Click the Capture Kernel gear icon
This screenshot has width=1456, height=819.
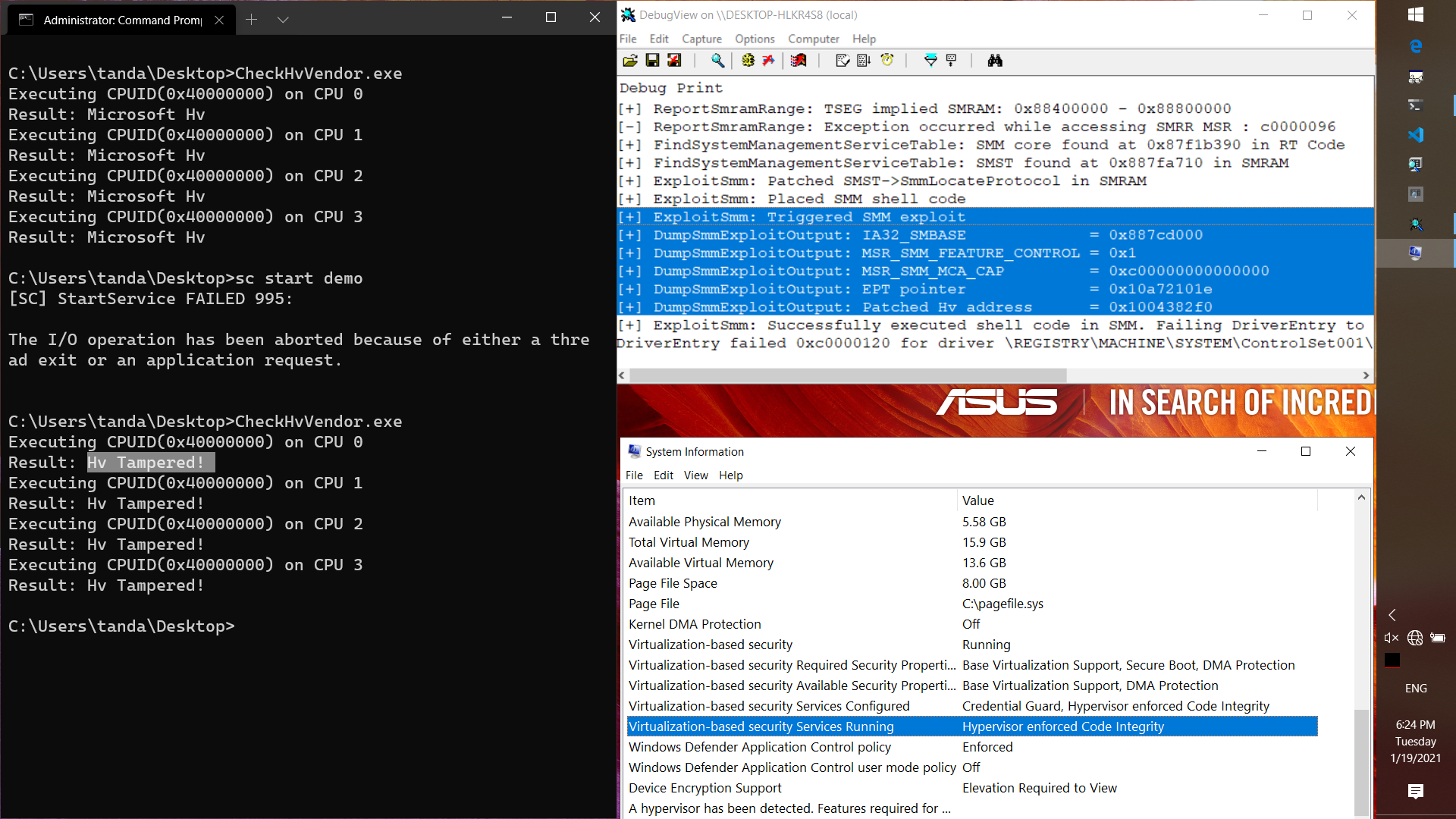tap(748, 61)
